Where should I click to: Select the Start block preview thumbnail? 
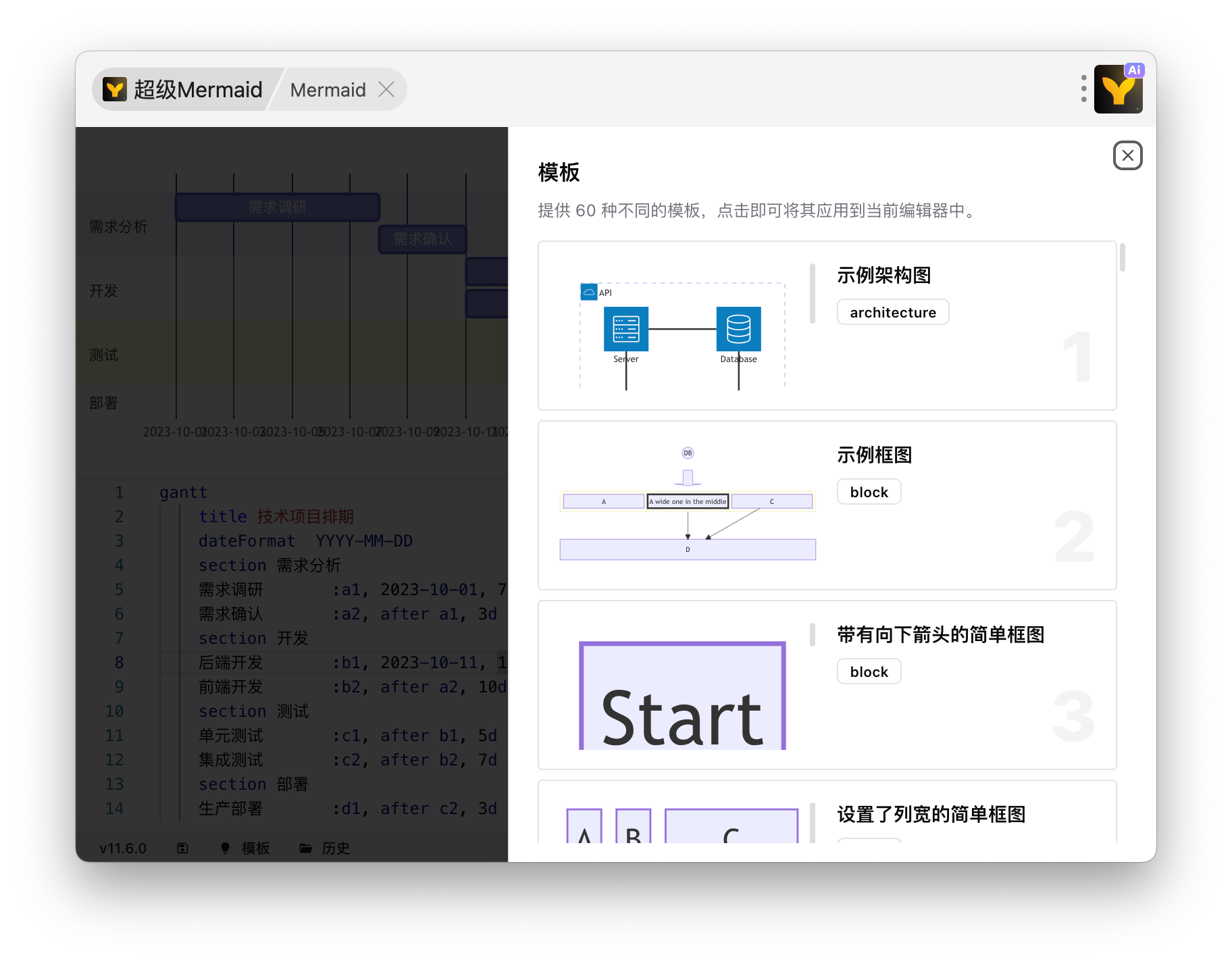pos(682,696)
